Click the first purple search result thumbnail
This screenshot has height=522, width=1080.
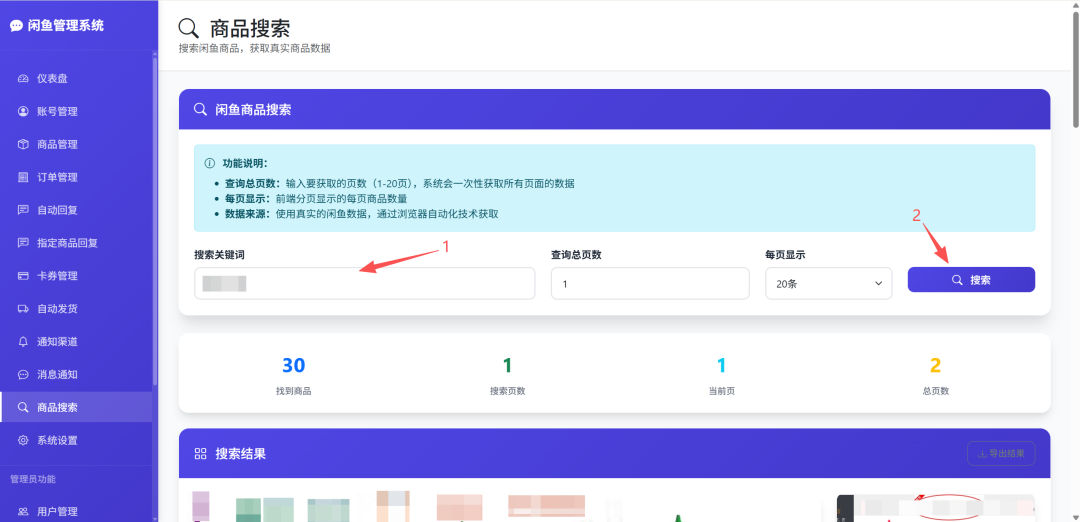pyautogui.click(x=200, y=506)
